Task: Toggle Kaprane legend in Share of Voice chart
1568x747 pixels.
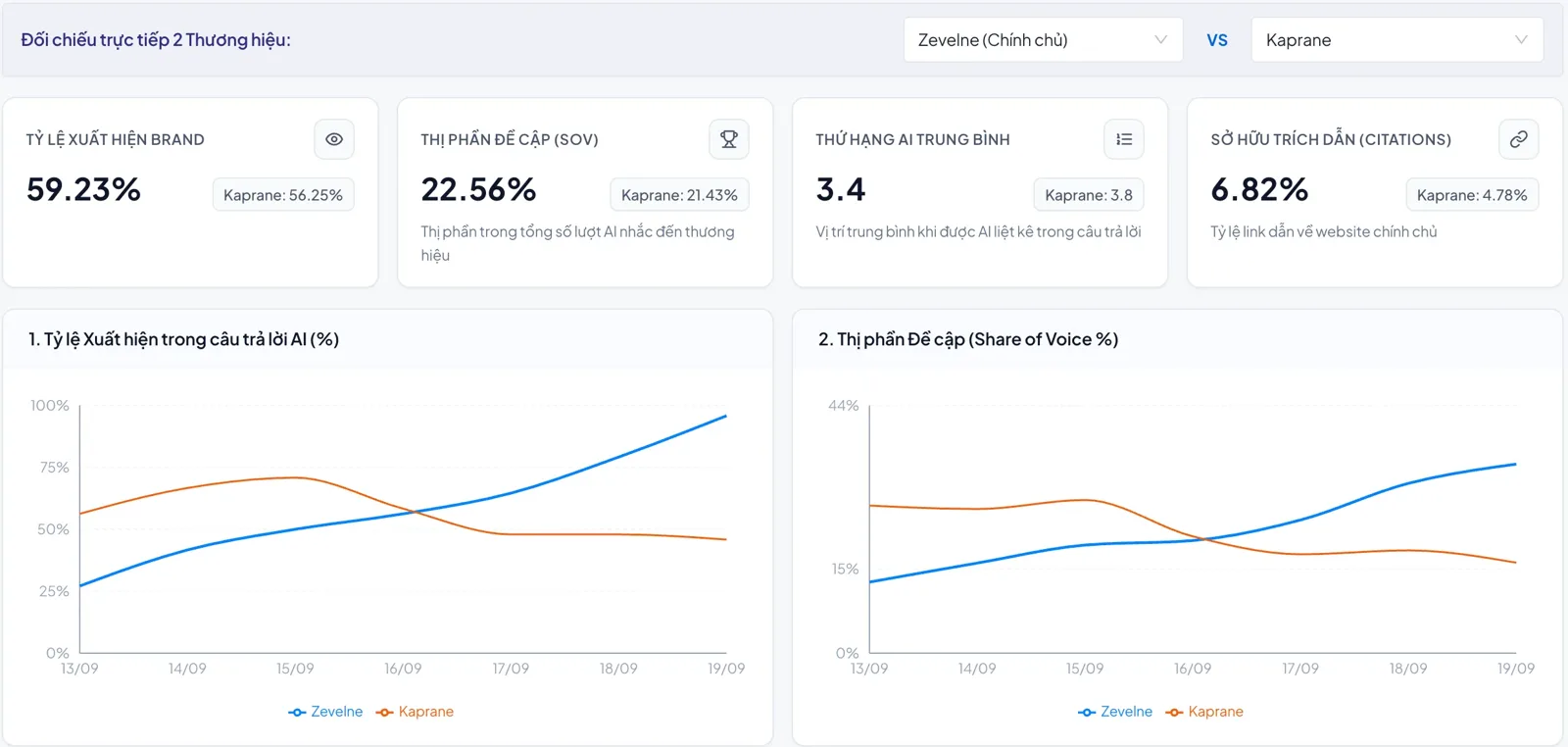Action: point(1204,712)
